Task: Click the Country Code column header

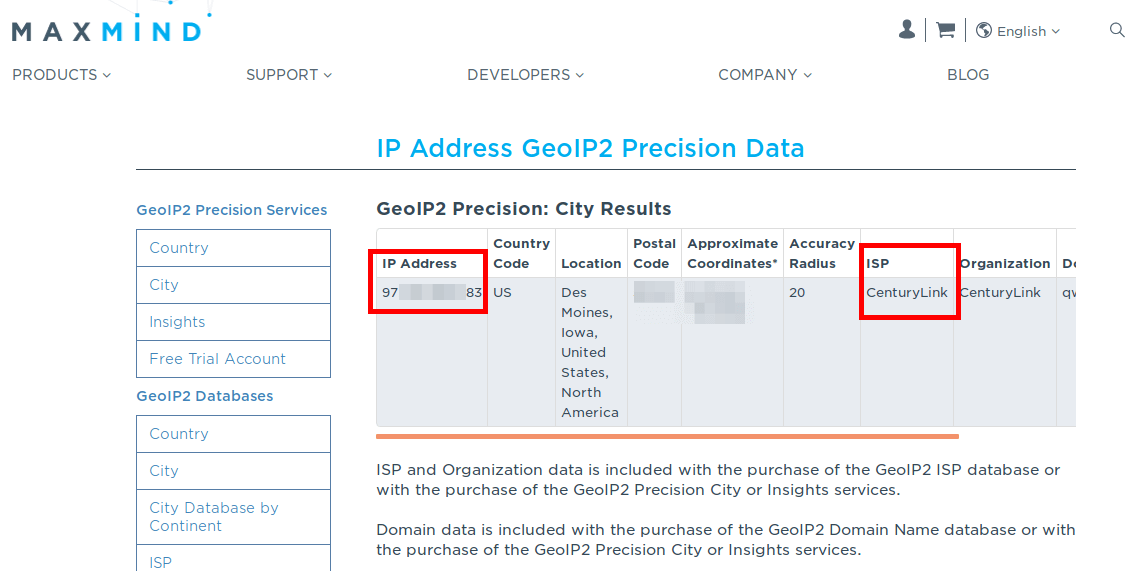Action: [522, 254]
